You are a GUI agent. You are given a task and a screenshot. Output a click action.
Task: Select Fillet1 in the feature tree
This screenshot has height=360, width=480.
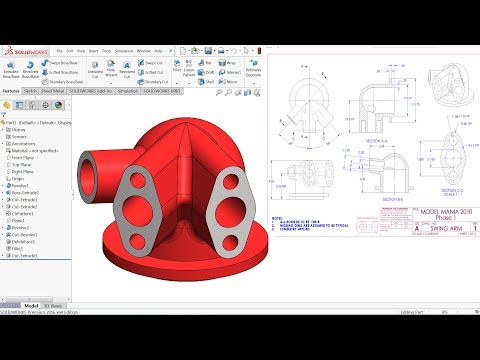[x=14, y=249]
